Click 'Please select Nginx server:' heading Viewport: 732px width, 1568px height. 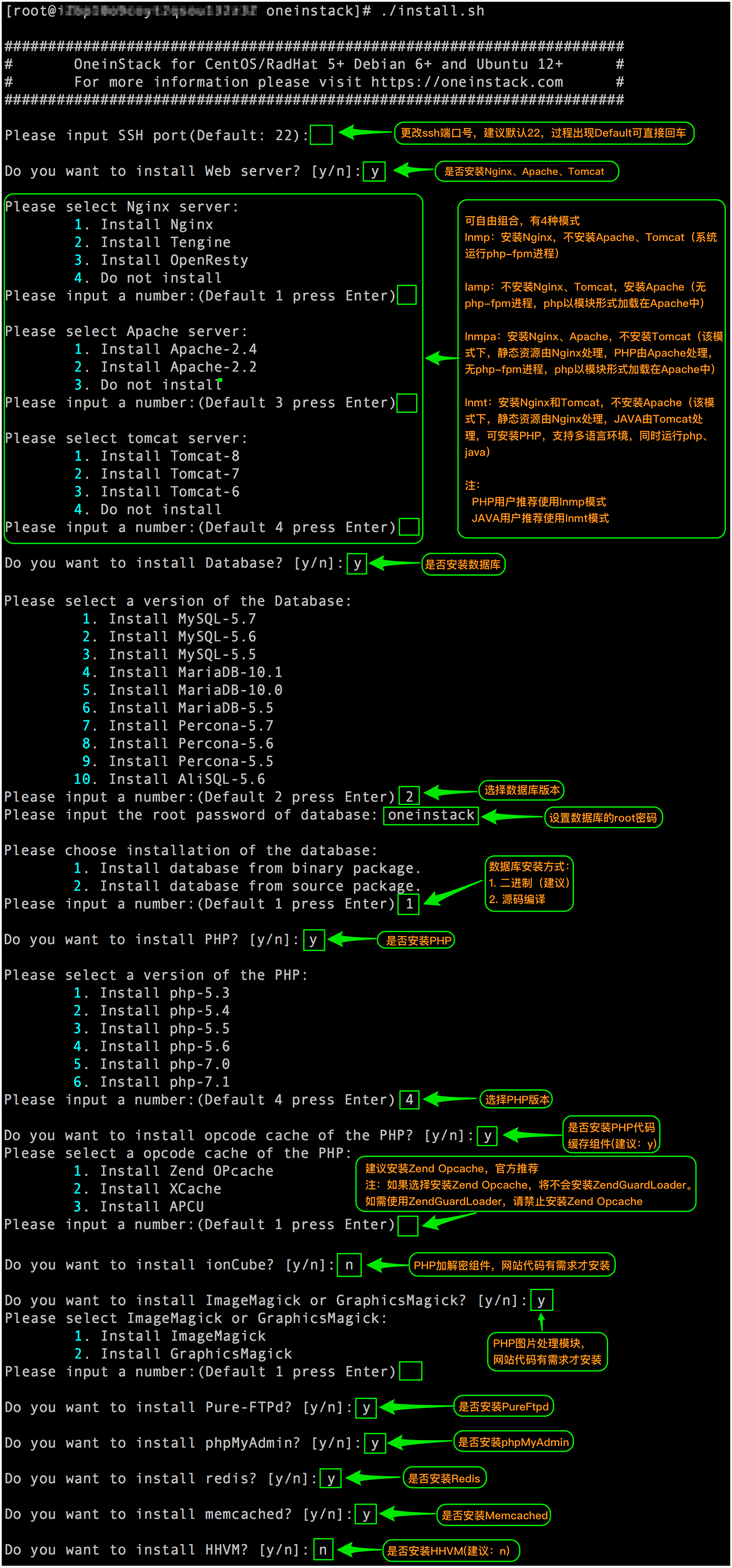point(122,207)
